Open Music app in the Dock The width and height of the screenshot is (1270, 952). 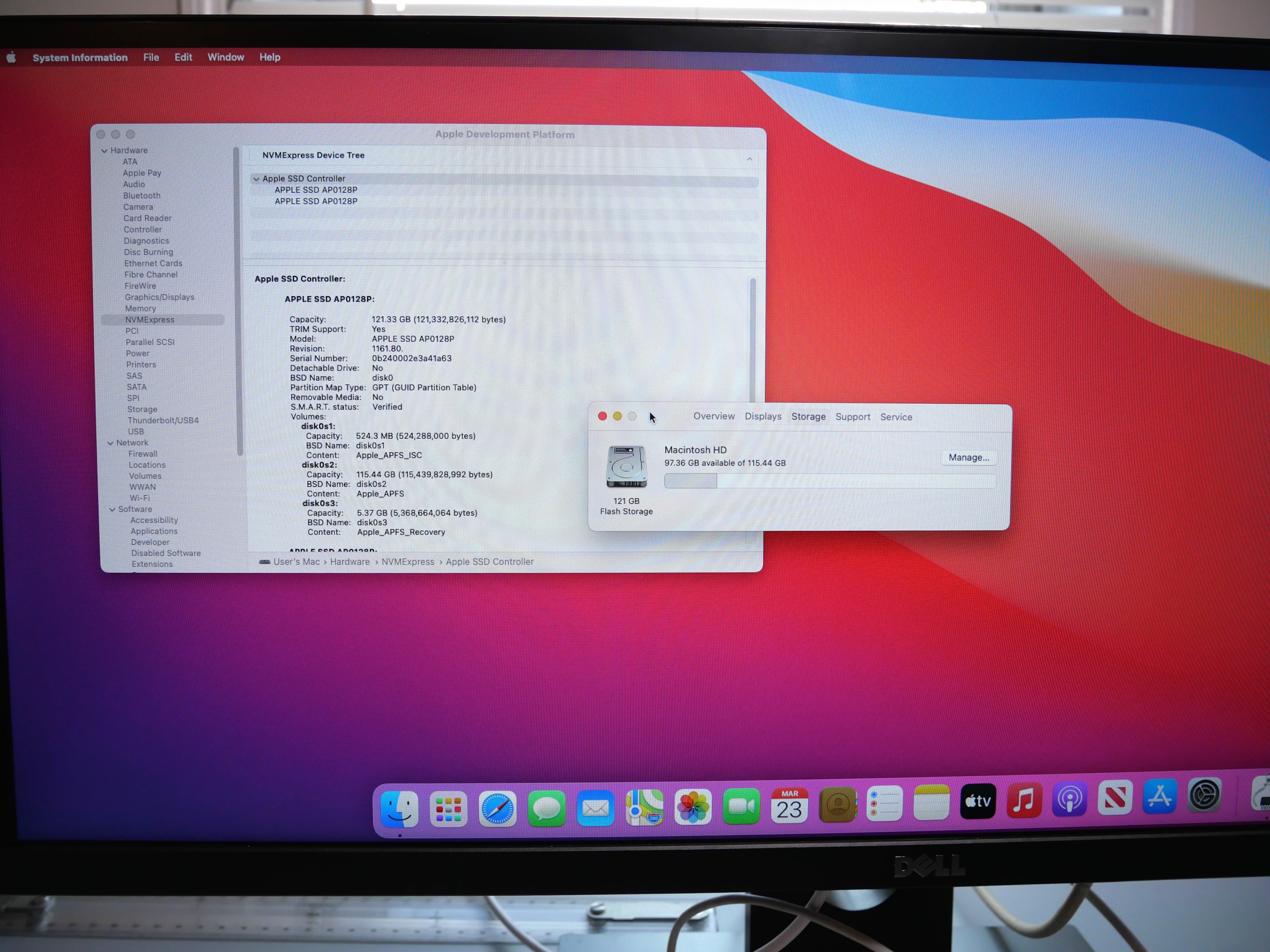coord(1024,799)
